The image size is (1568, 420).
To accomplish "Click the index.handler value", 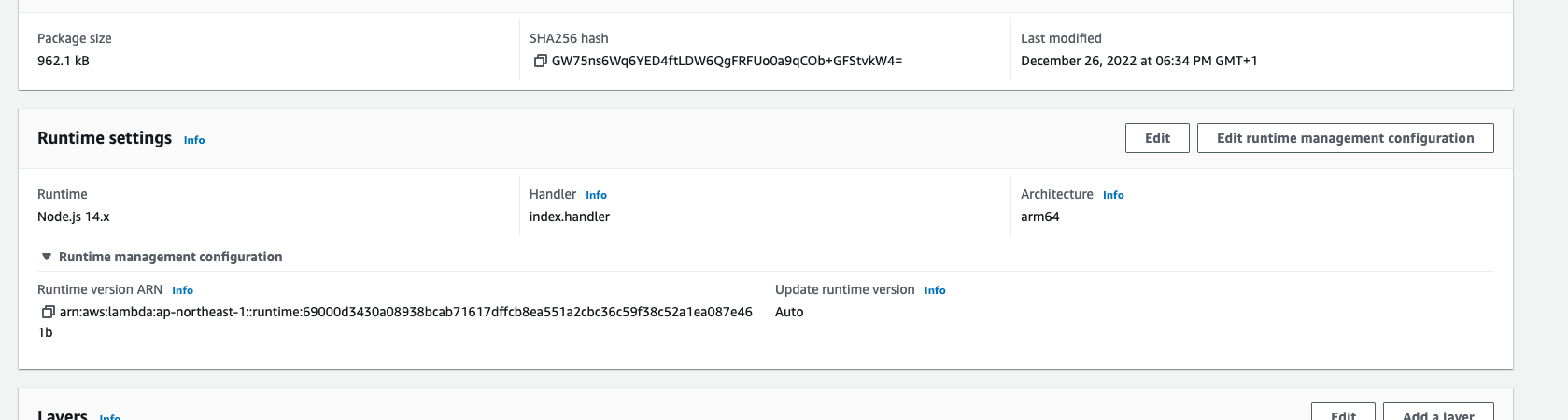I will coord(570,217).
